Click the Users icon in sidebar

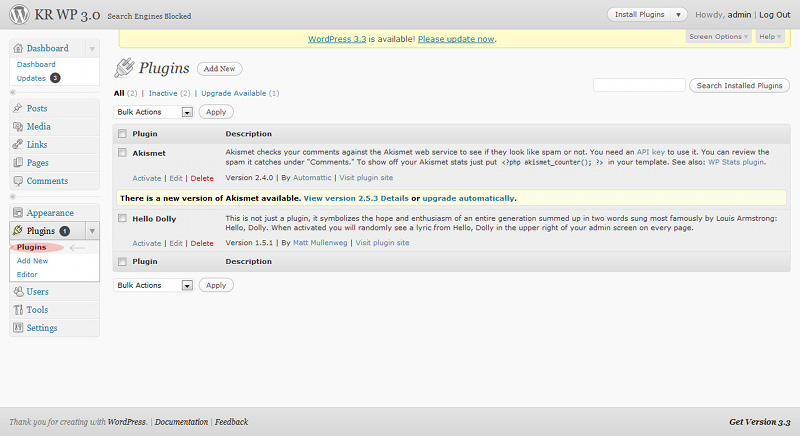[x=18, y=292]
